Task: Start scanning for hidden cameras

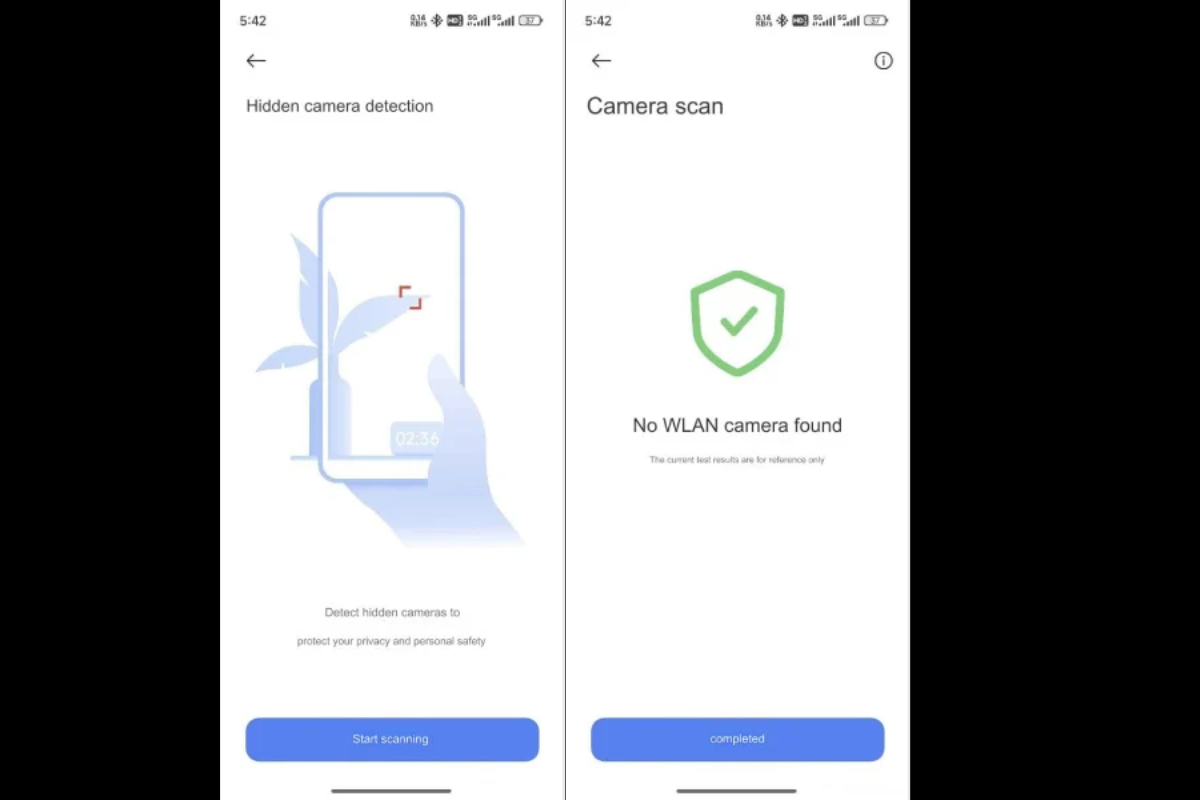Action: (x=392, y=740)
